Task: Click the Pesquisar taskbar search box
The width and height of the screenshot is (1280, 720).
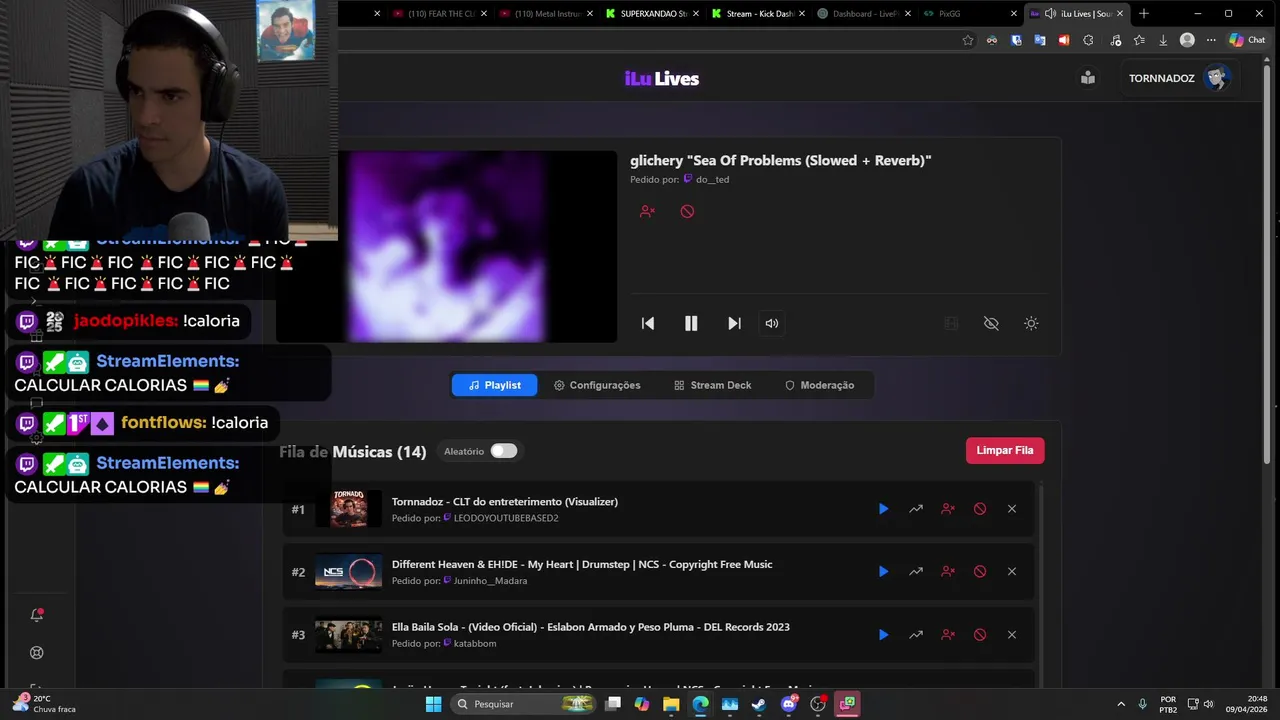Action: tap(524, 704)
